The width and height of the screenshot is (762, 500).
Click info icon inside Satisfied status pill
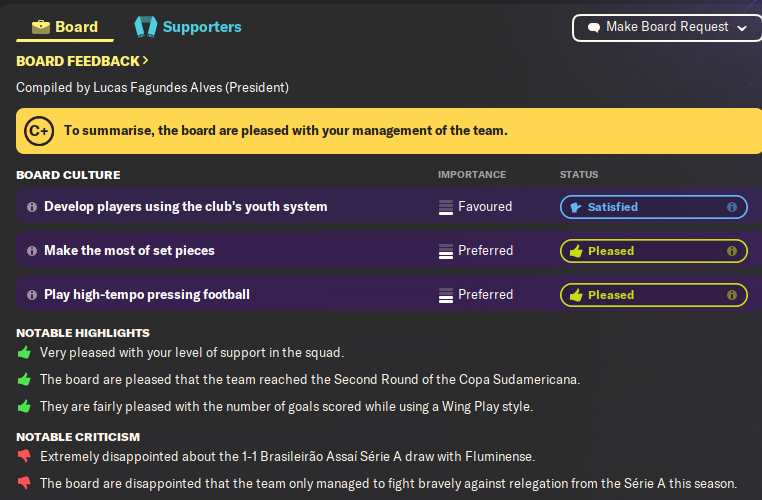click(732, 207)
